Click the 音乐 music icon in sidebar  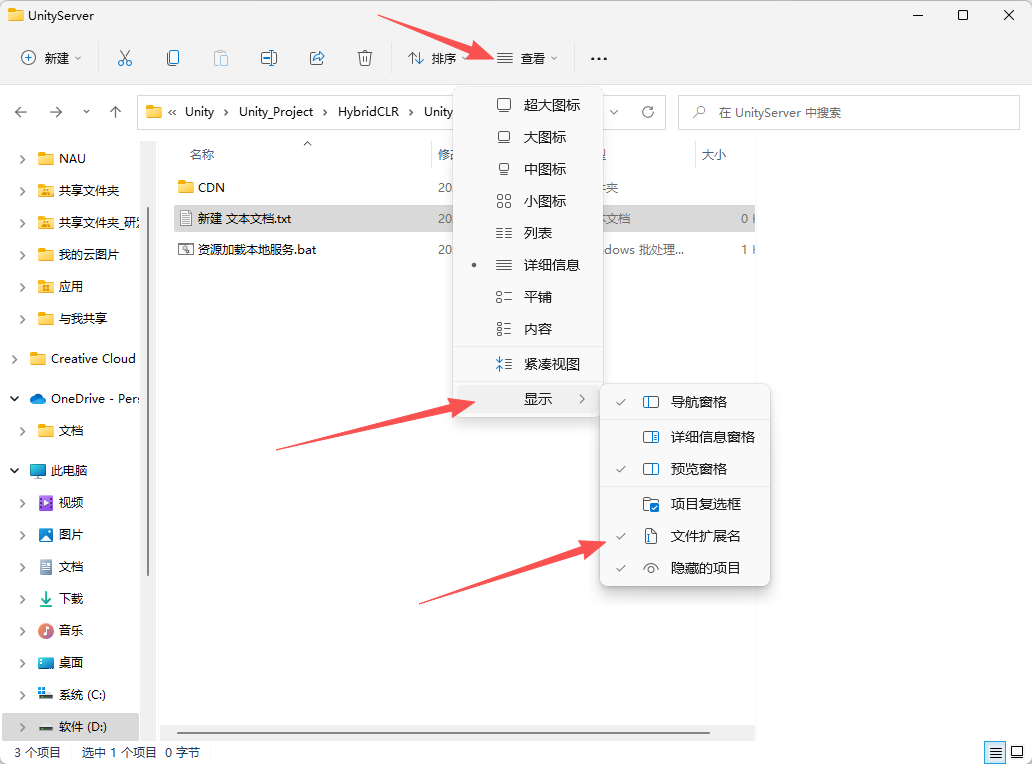[x=46, y=631]
